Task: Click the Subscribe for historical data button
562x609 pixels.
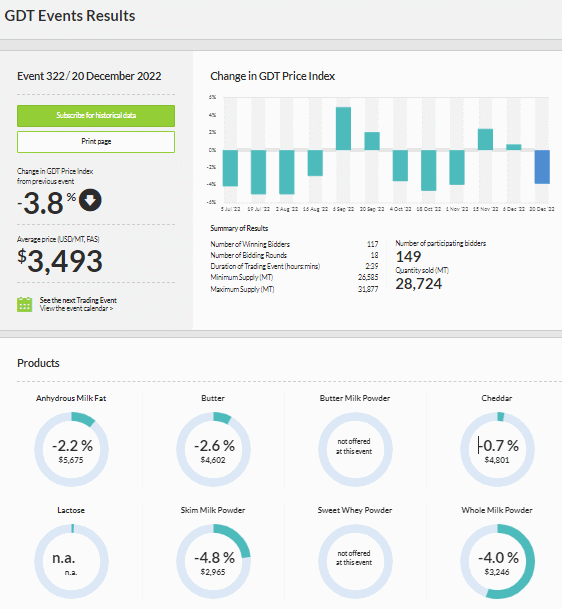Action: point(96,116)
